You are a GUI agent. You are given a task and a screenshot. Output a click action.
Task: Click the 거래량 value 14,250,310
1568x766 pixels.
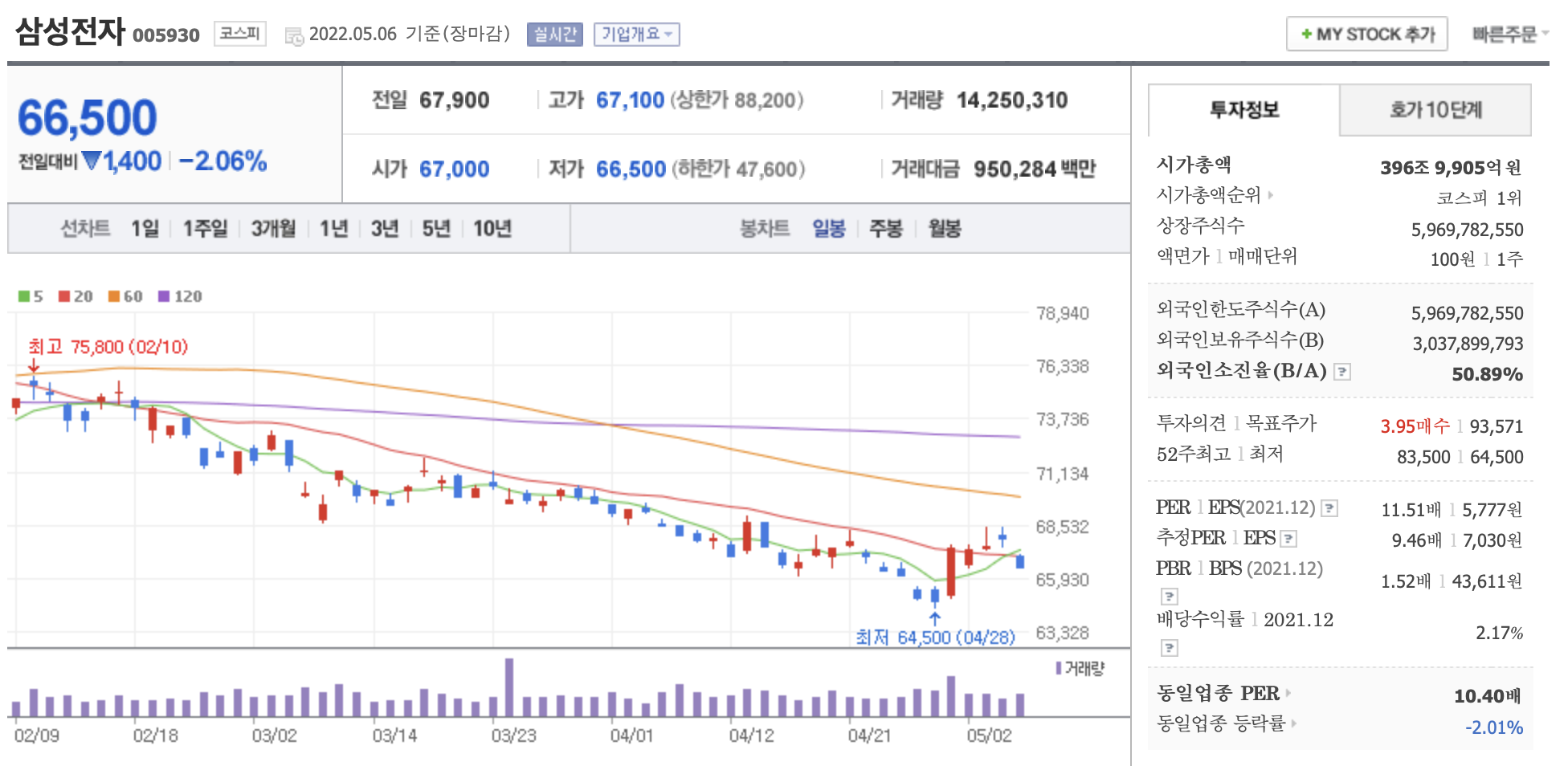pyautogui.click(x=1012, y=100)
